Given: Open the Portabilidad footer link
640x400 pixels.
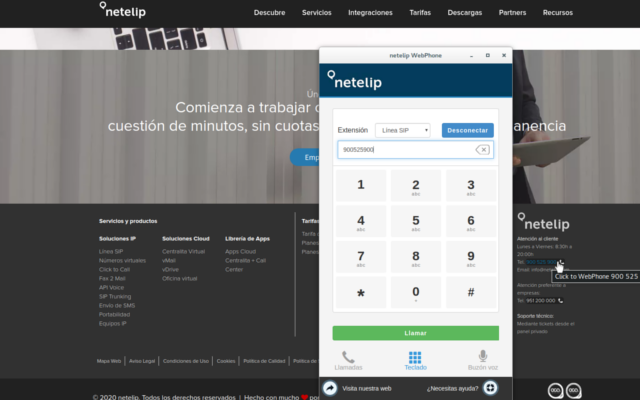Looking at the screenshot, I should tap(114, 314).
